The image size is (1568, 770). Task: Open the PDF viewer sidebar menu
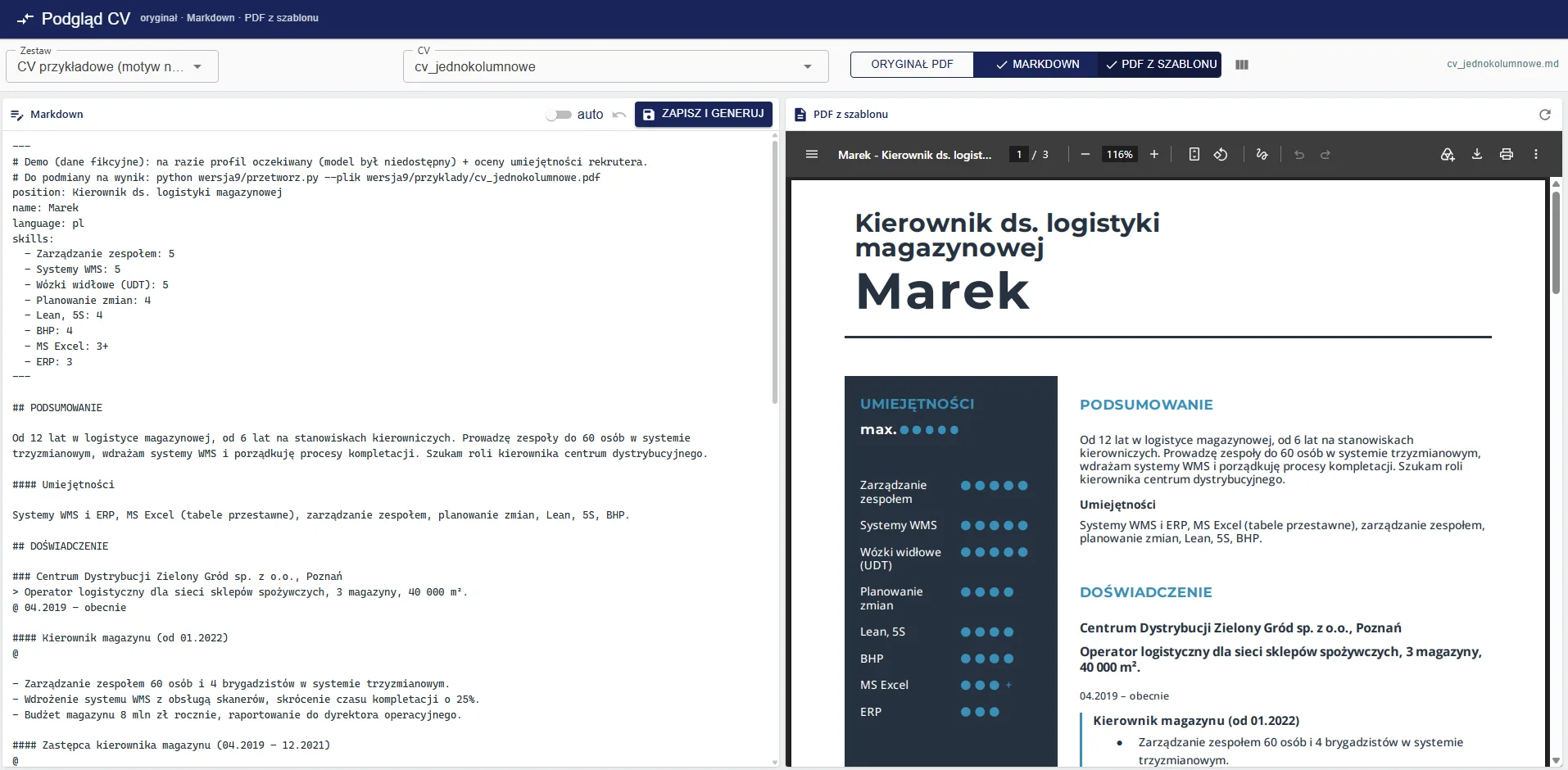[812, 154]
